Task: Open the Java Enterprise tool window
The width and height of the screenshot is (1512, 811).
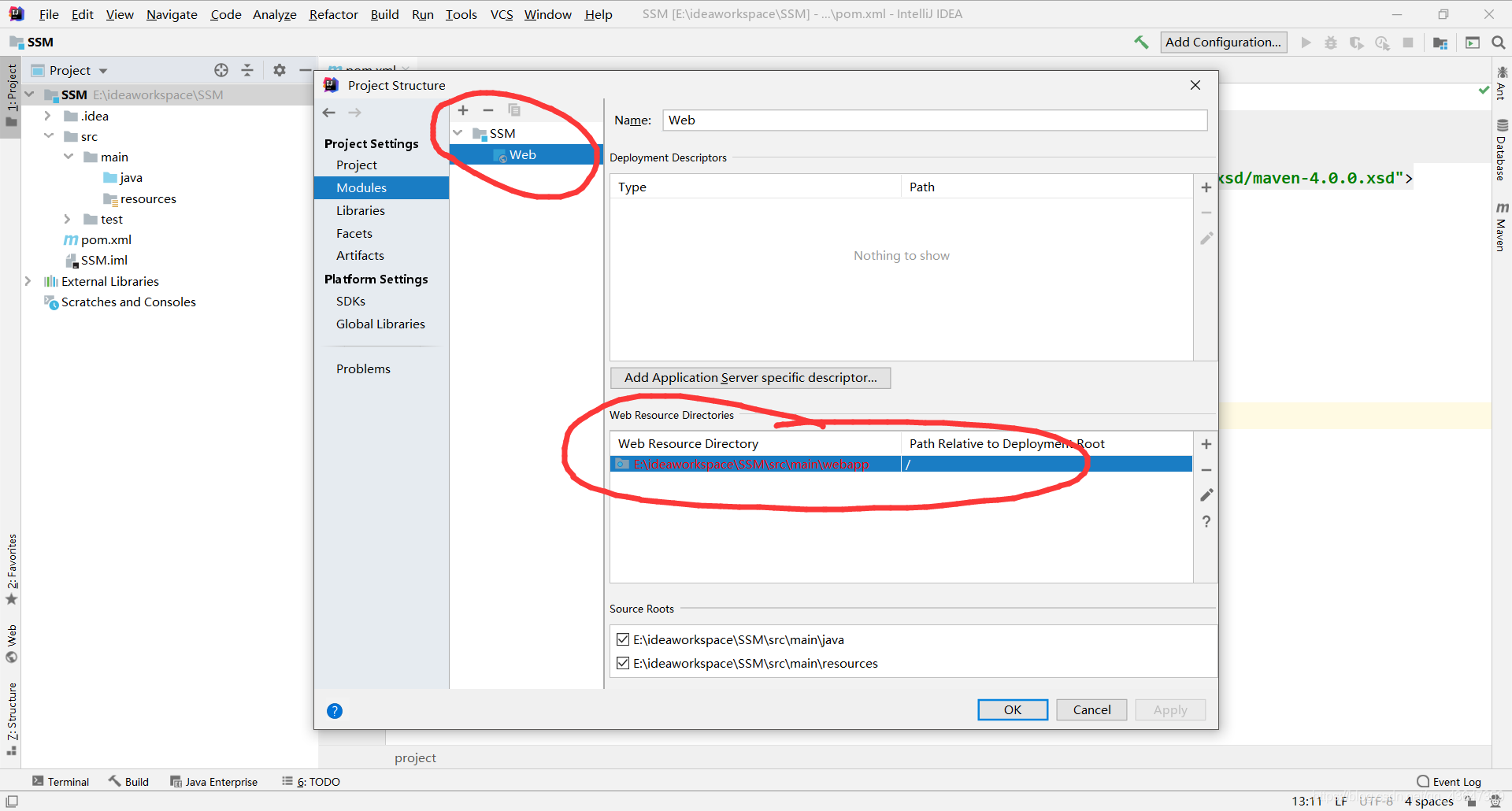Action: [x=214, y=782]
